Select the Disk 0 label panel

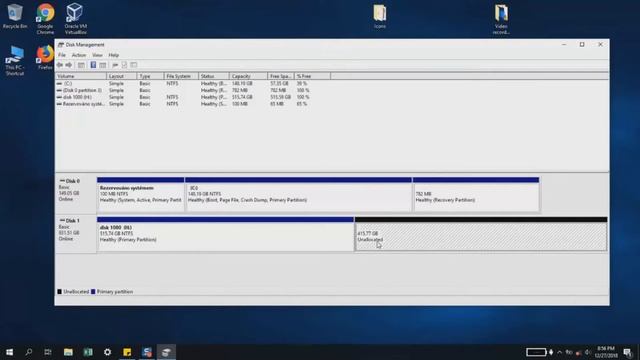coord(76,194)
